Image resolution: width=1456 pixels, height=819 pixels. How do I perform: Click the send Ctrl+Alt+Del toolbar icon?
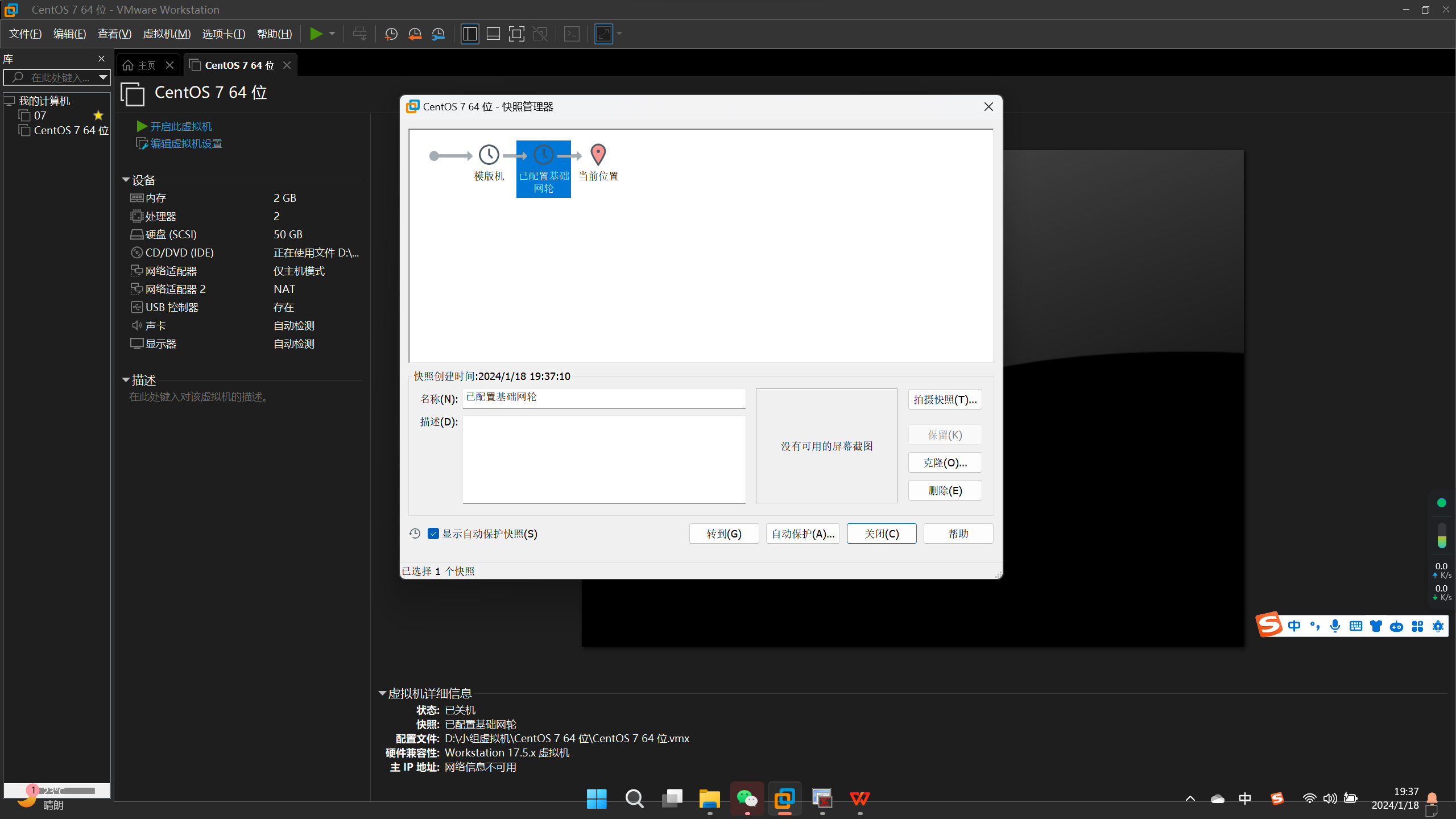click(x=359, y=34)
